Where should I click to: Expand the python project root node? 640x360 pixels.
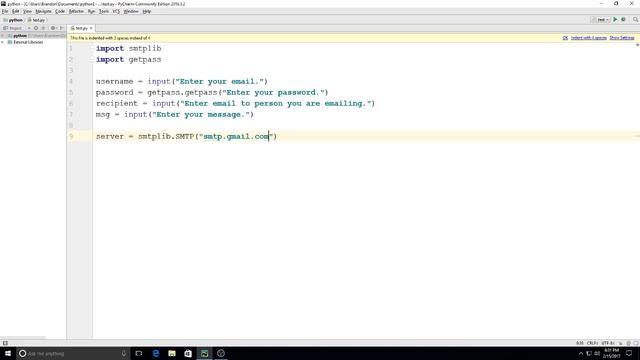(x=3, y=36)
